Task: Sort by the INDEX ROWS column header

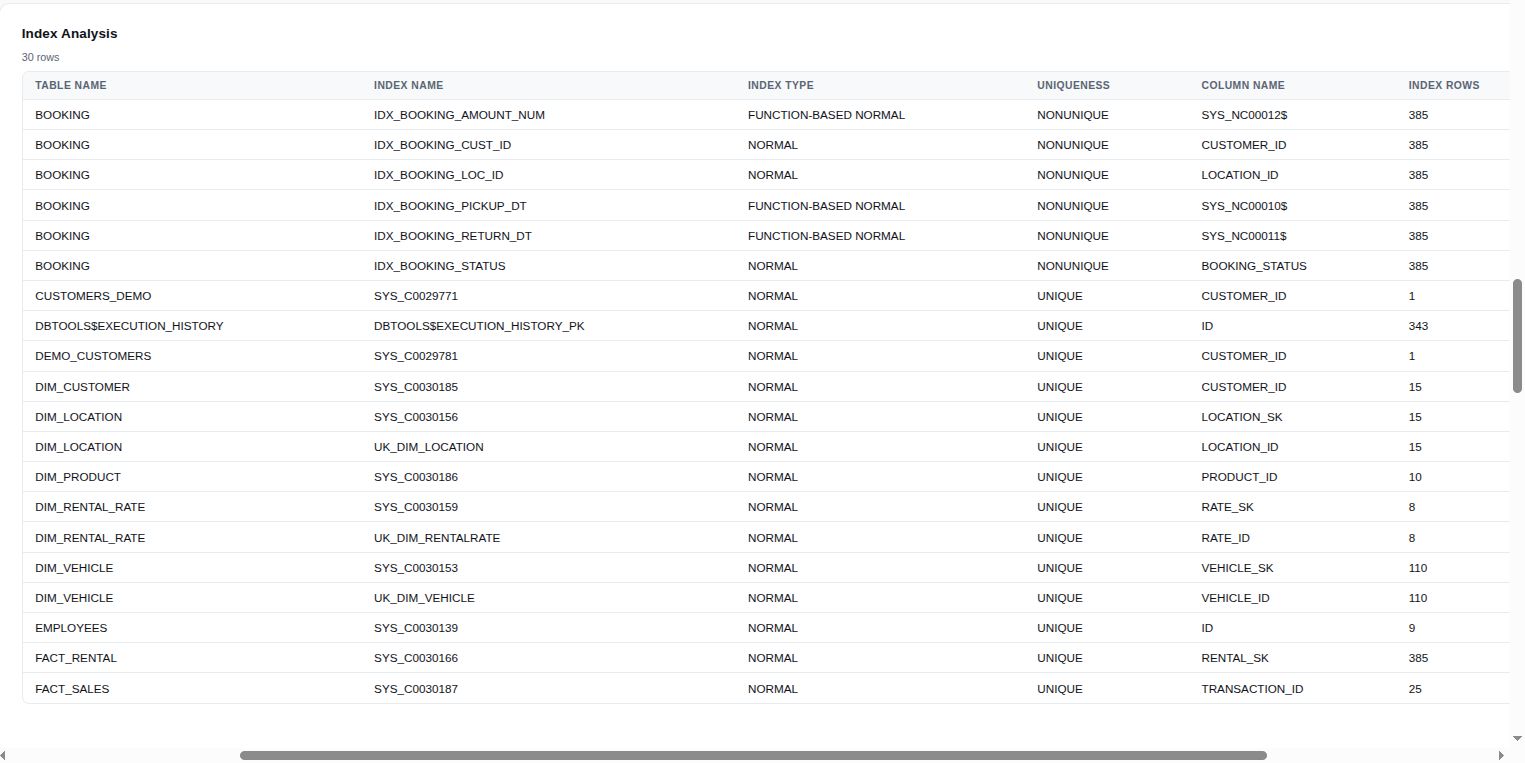Action: click(1444, 85)
